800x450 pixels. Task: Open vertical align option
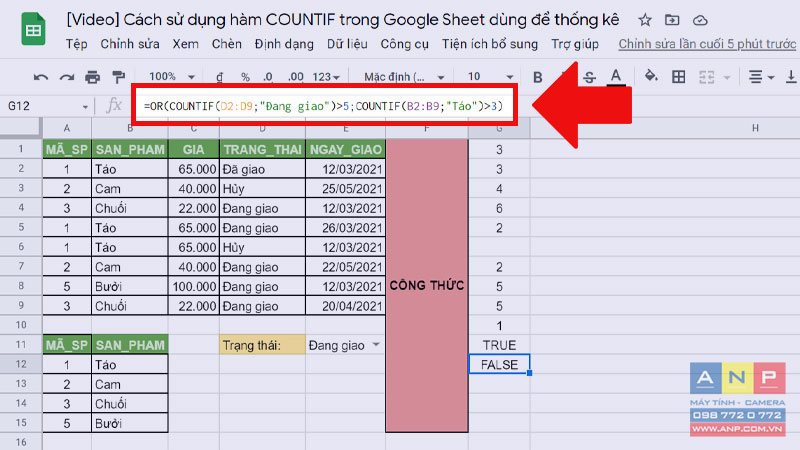(x=791, y=77)
